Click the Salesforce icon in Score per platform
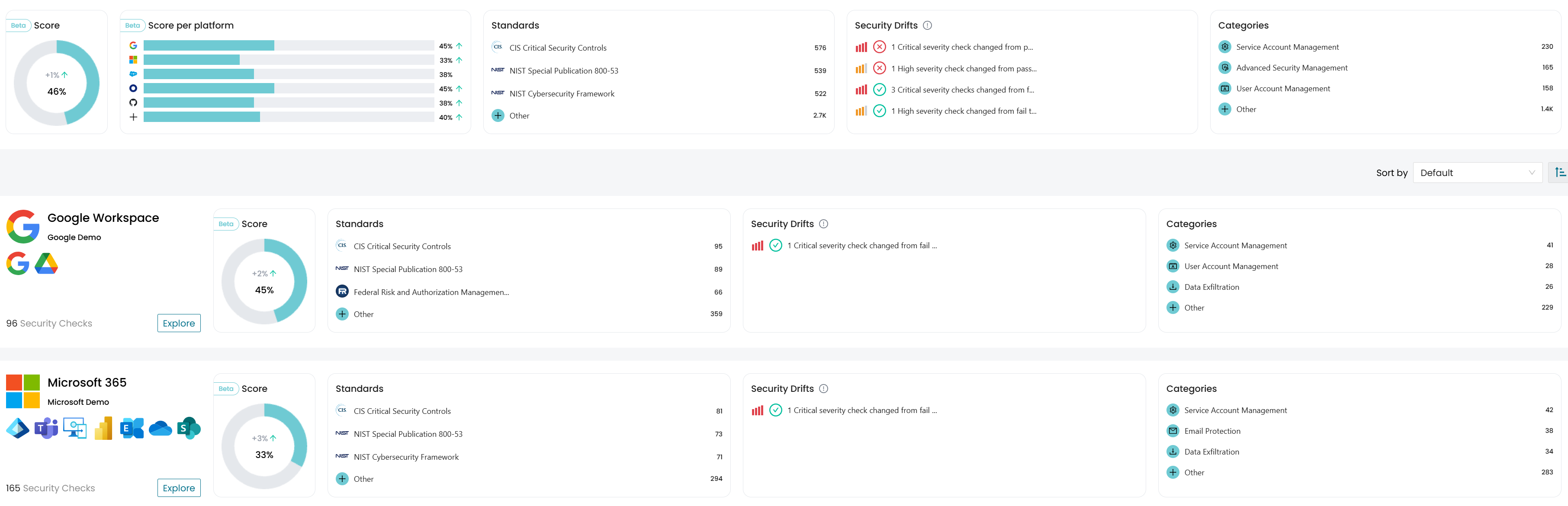1568x506 pixels. tap(133, 74)
